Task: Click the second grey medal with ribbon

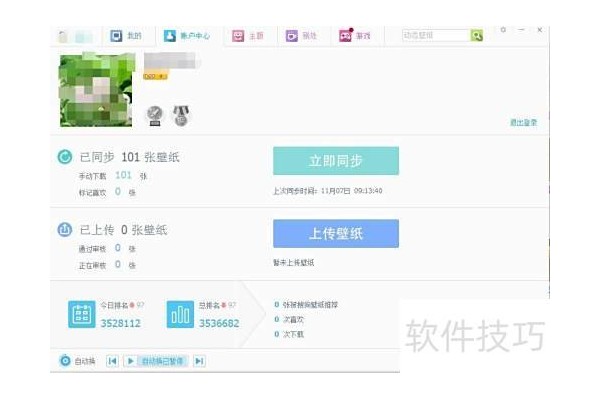Action: point(181,116)
